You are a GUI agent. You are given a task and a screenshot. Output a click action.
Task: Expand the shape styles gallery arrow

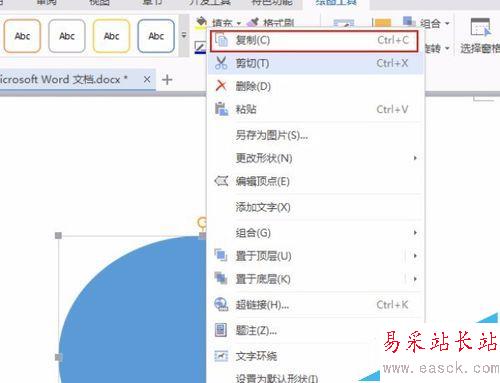point(184,35)
